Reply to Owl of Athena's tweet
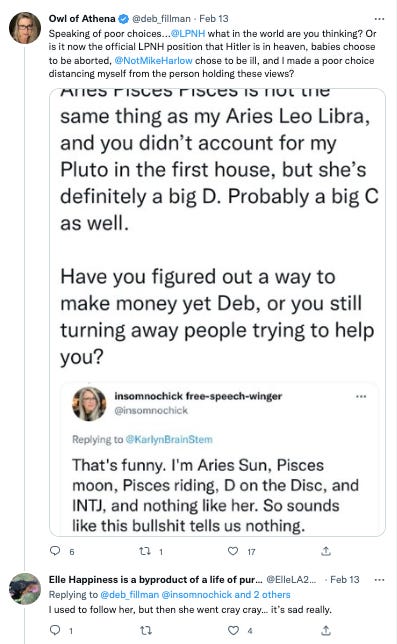 point(55,551)
